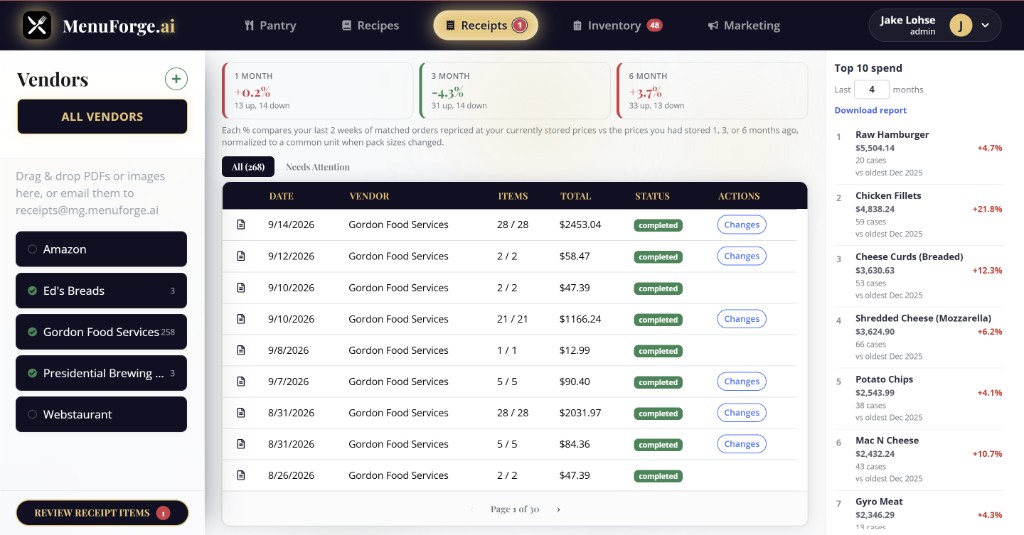The height and width of the screenshot is (535, 1024).
Task: Open the Inventory tab
Action: point(618,25)
